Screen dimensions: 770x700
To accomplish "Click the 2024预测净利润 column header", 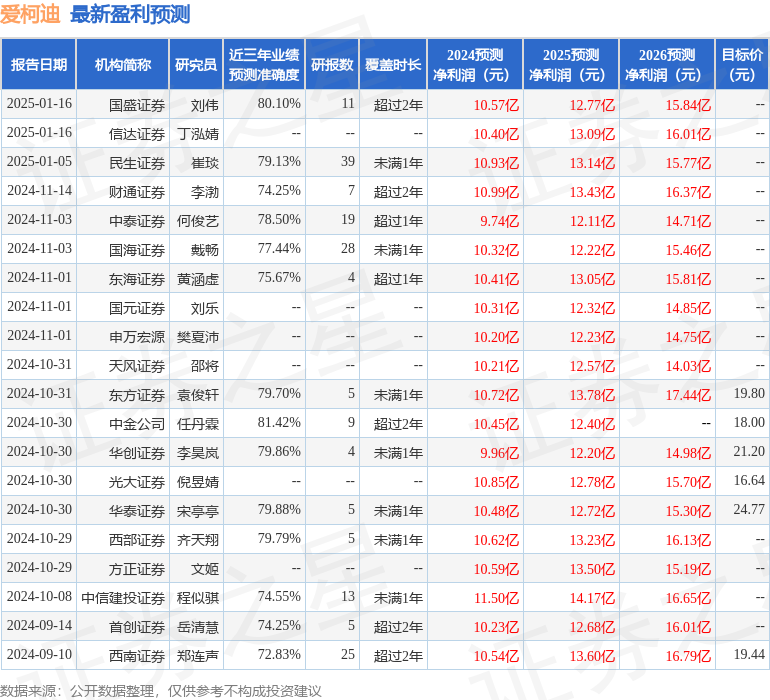I will 475,64.
